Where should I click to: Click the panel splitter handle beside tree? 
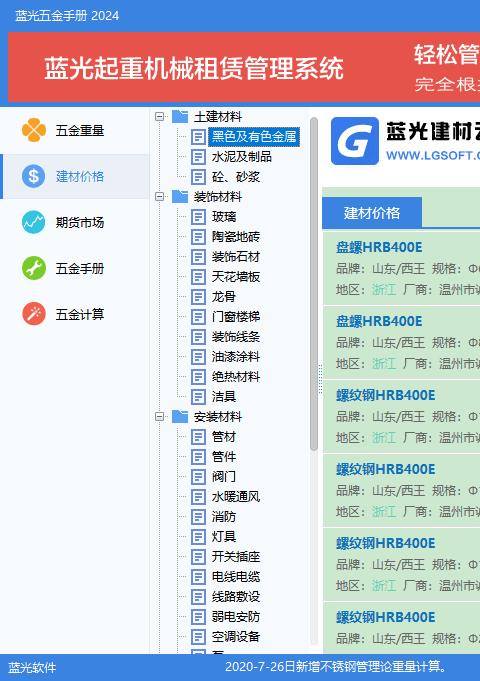pos(321,379)
